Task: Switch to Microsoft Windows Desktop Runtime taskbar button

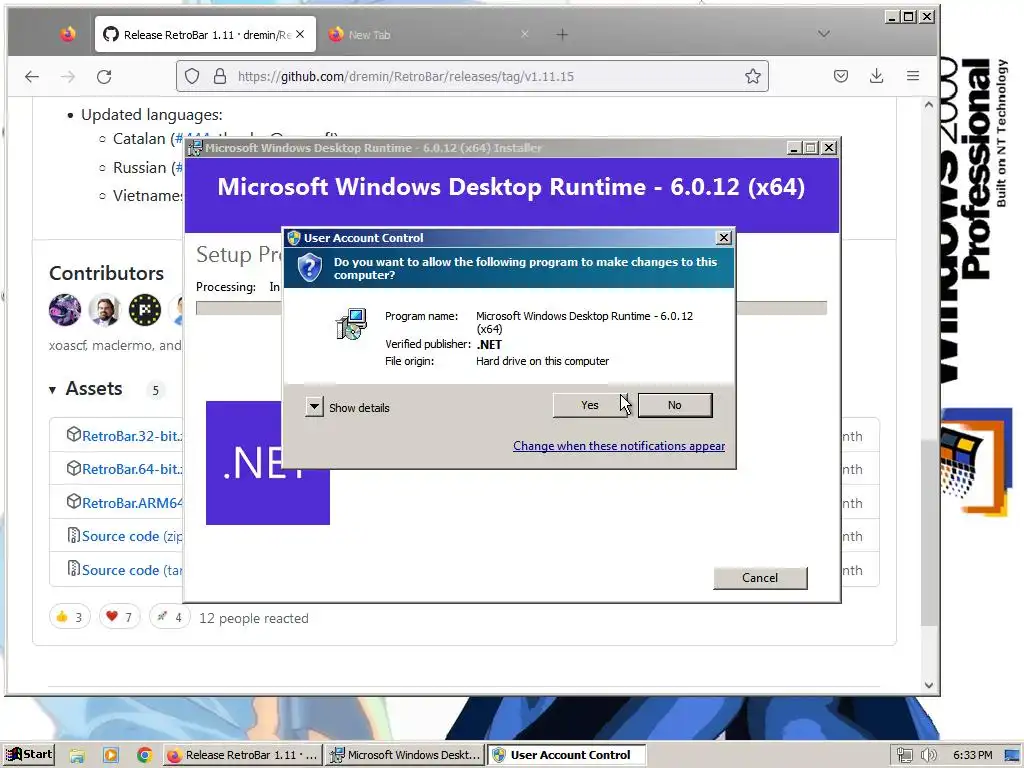Action: coord(404,755)
